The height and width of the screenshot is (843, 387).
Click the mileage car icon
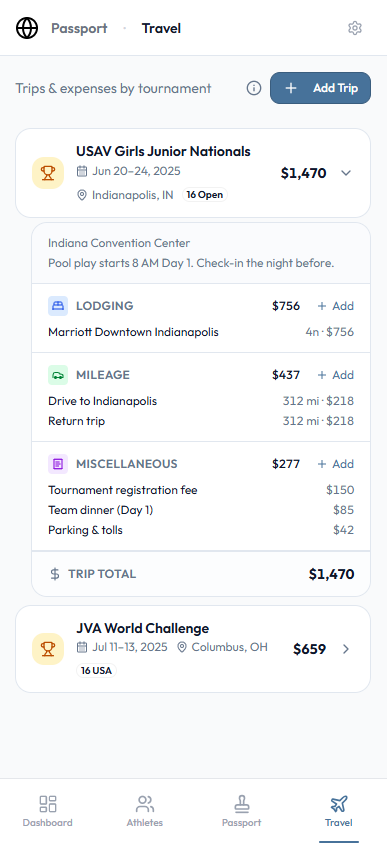click(58, 375)
